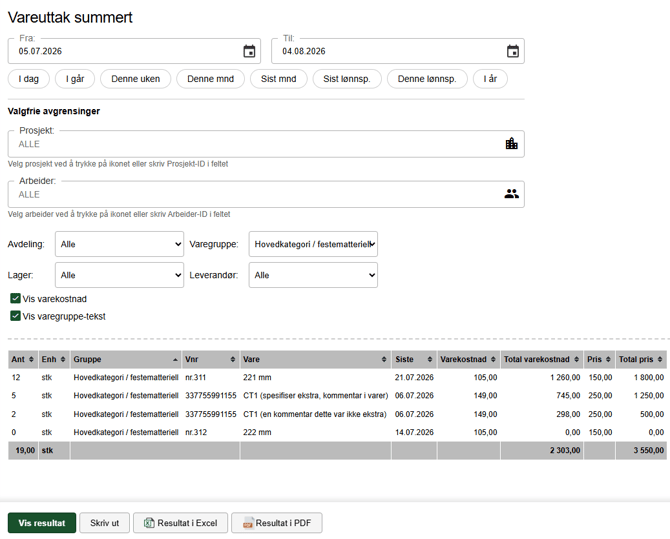670x539 pixels.
Task: Click the nr.311 item number cell
Action: 196,377
